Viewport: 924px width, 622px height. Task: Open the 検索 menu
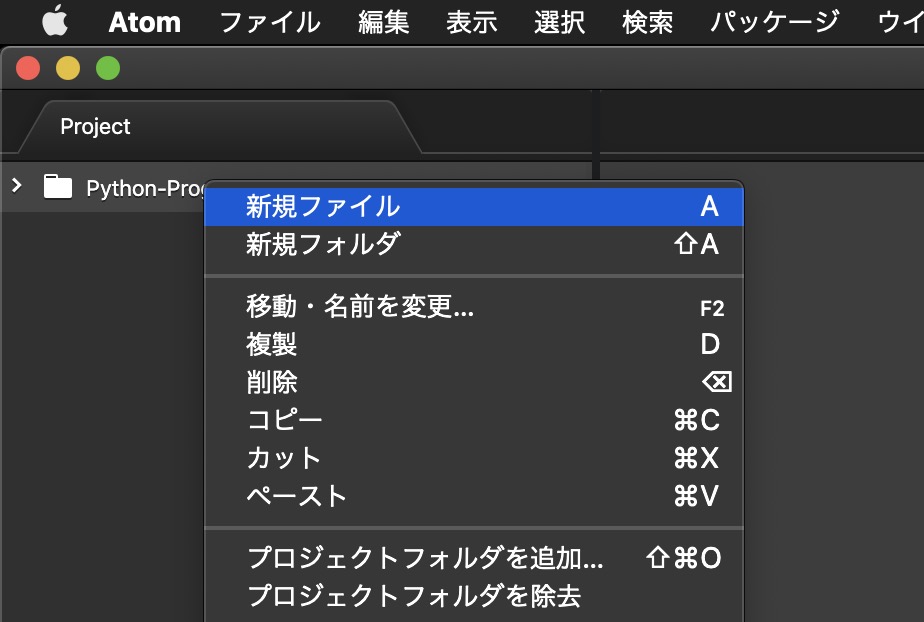(648, 22)
